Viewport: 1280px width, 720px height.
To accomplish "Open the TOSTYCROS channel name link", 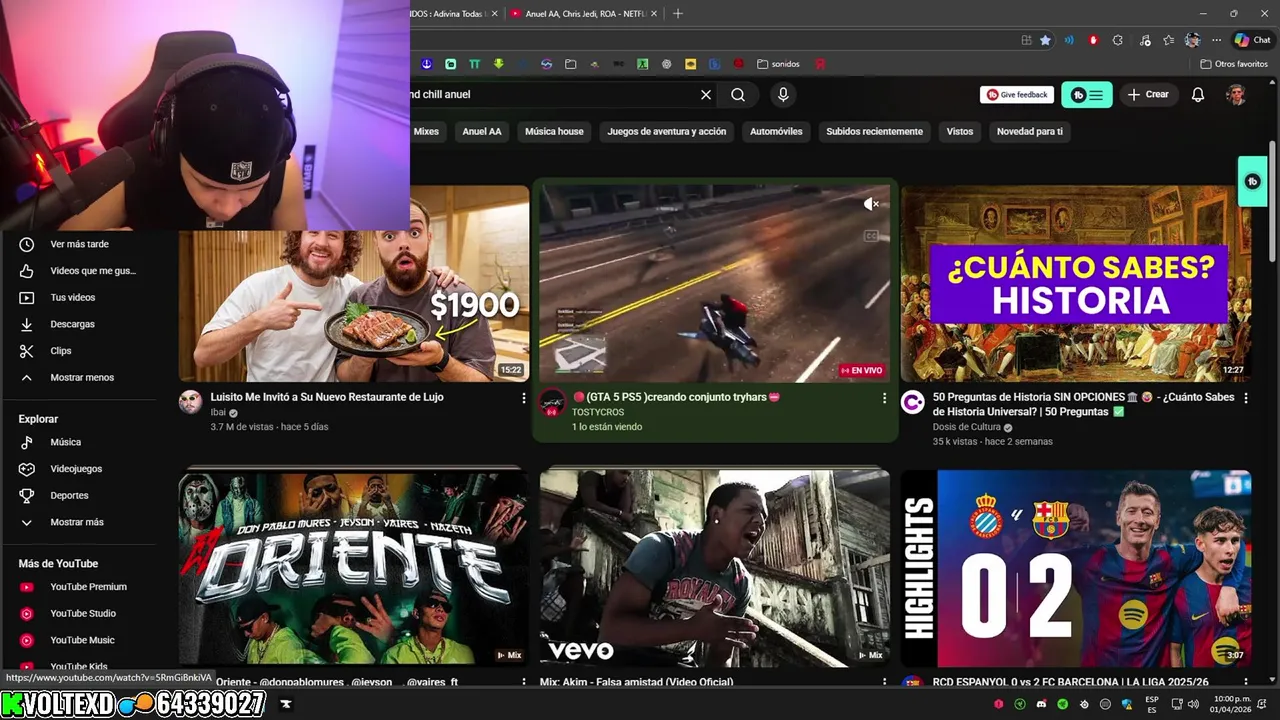I will [x=598, y=412].
